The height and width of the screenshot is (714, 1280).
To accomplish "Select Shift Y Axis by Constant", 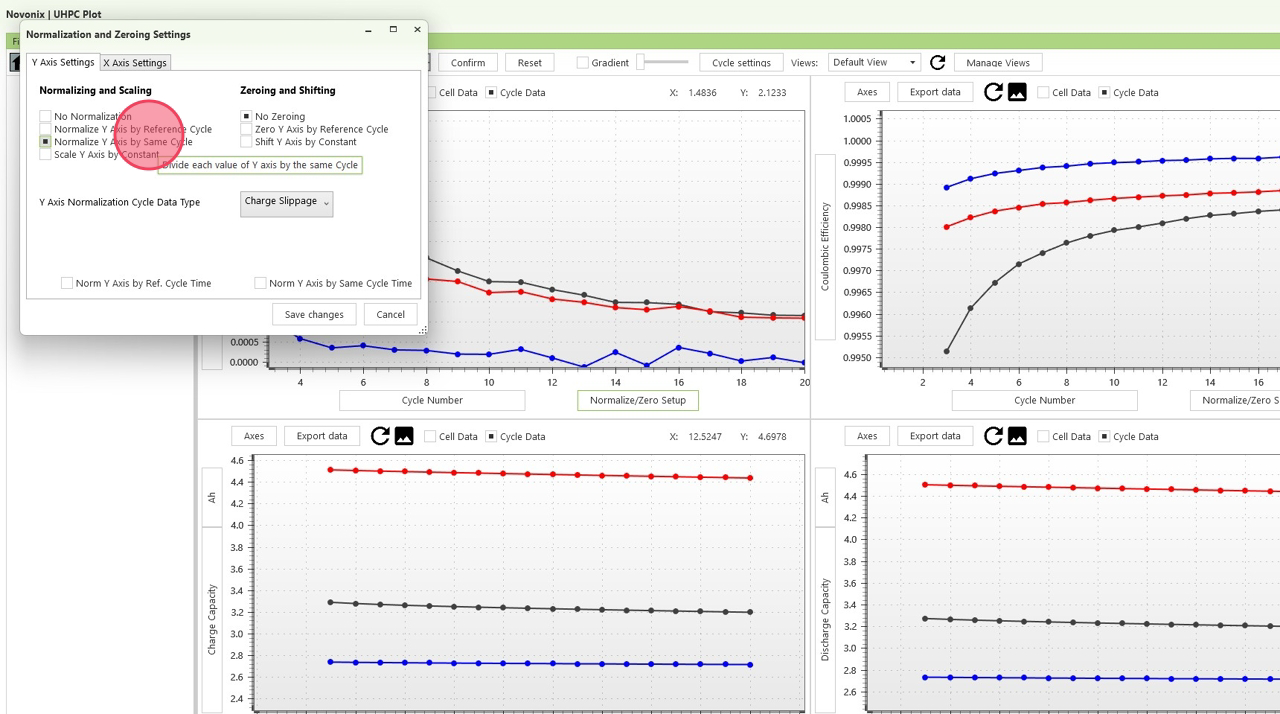I will pos(246,142).
